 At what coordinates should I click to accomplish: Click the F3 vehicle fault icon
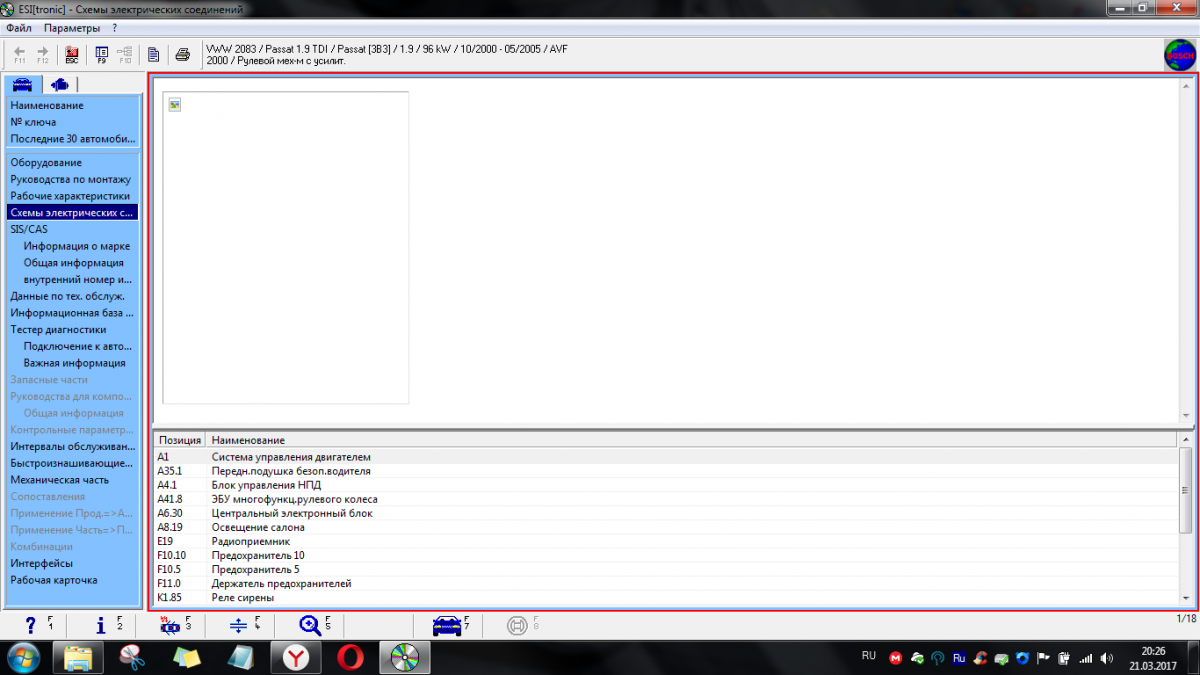coord(170,626)
